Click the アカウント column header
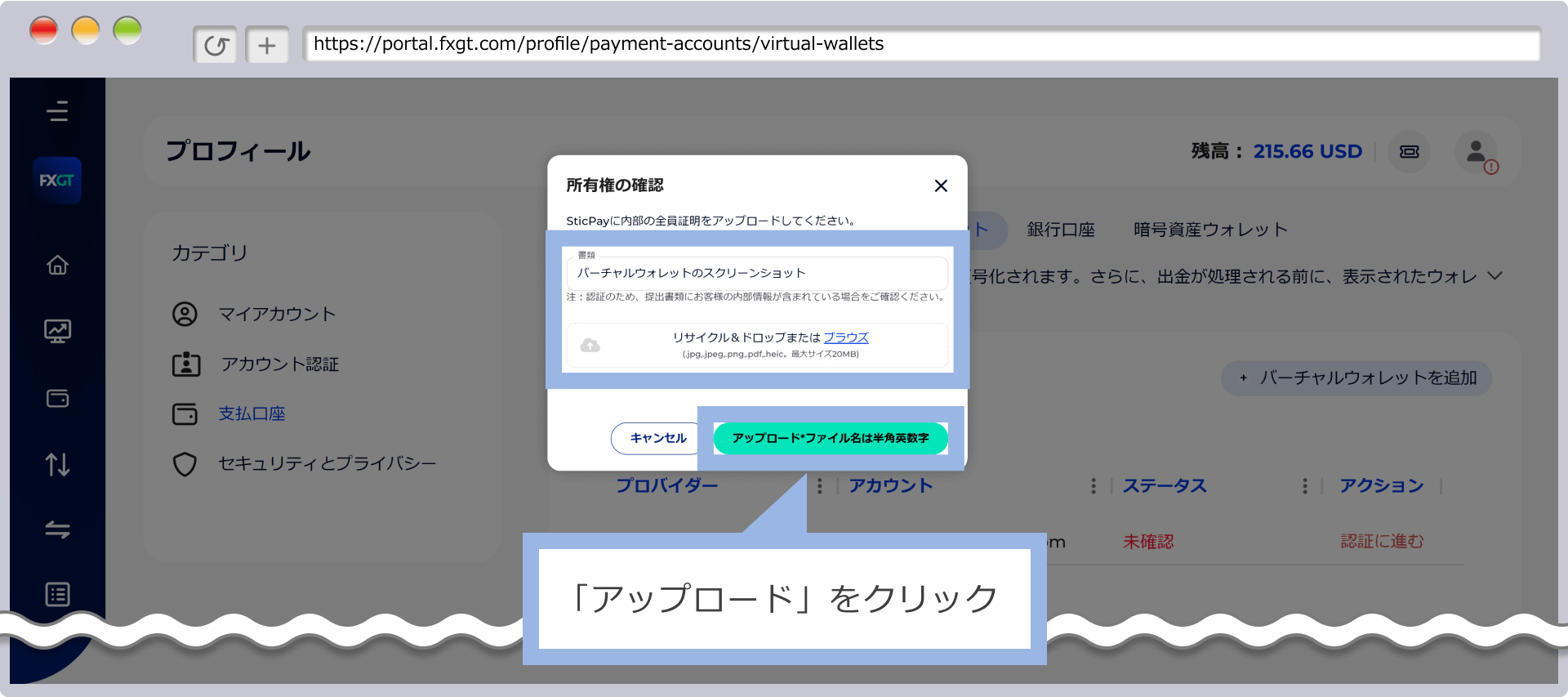The width and height of the screenshot is (1568, 697). tap(891, 485)
